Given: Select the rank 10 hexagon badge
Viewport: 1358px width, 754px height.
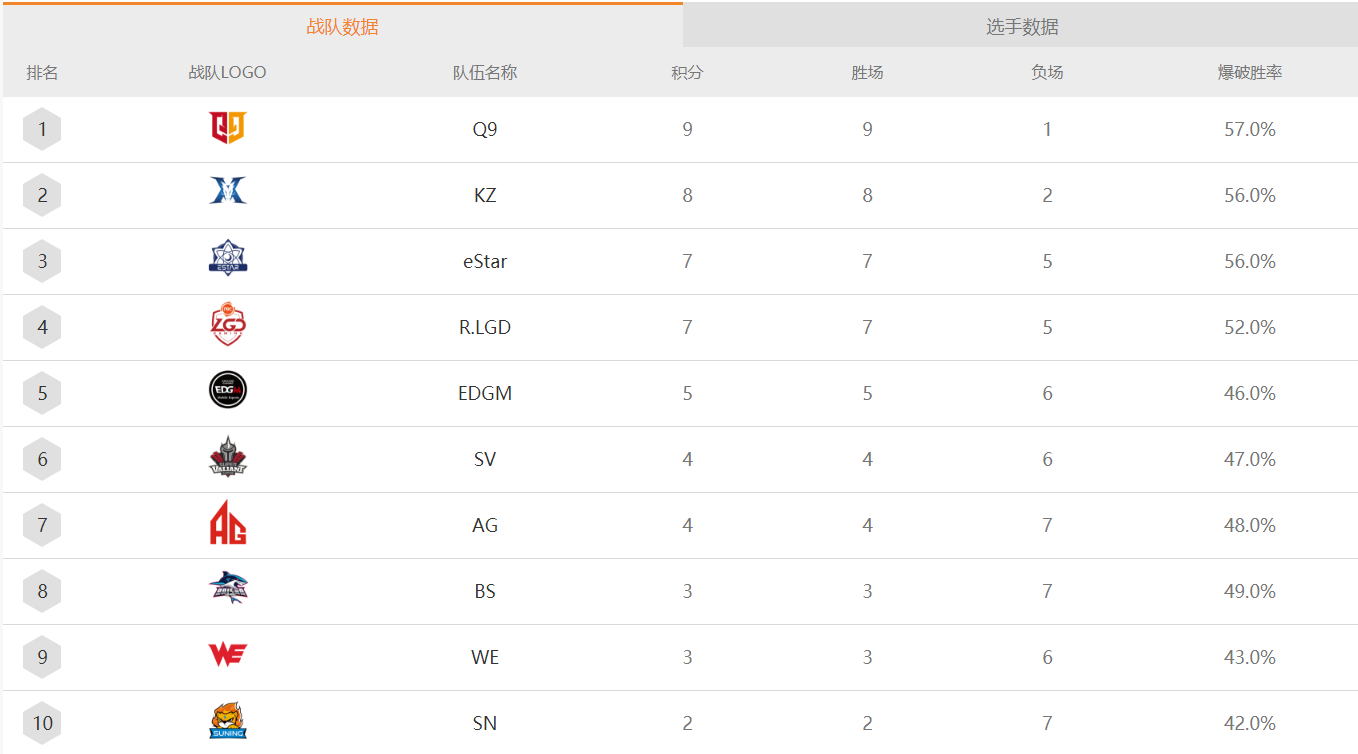Looking at the screenshot, I should click(42, 723).
